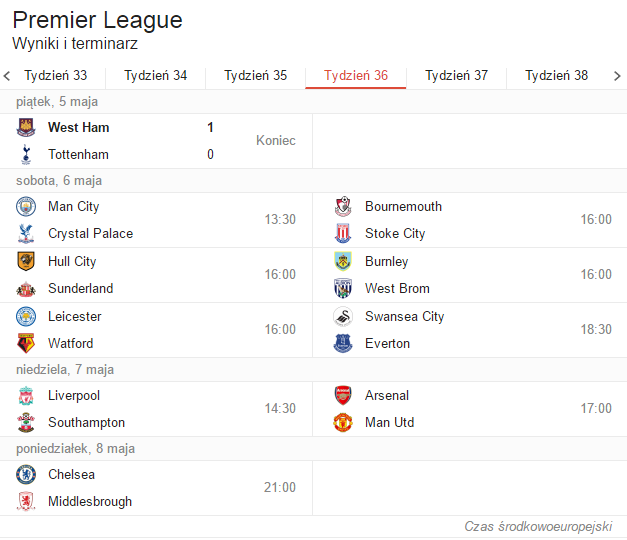
Task: Click the Tottenham club crest
Action: 26,154
